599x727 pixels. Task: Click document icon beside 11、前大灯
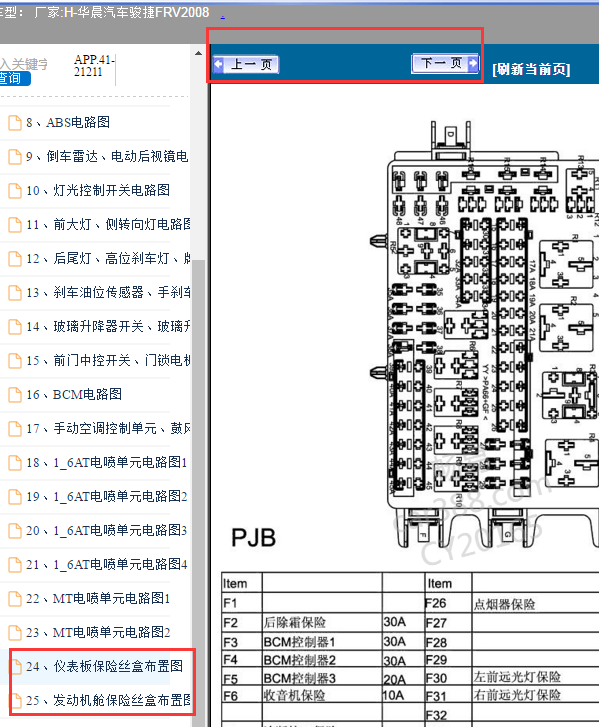click(15, 225)
